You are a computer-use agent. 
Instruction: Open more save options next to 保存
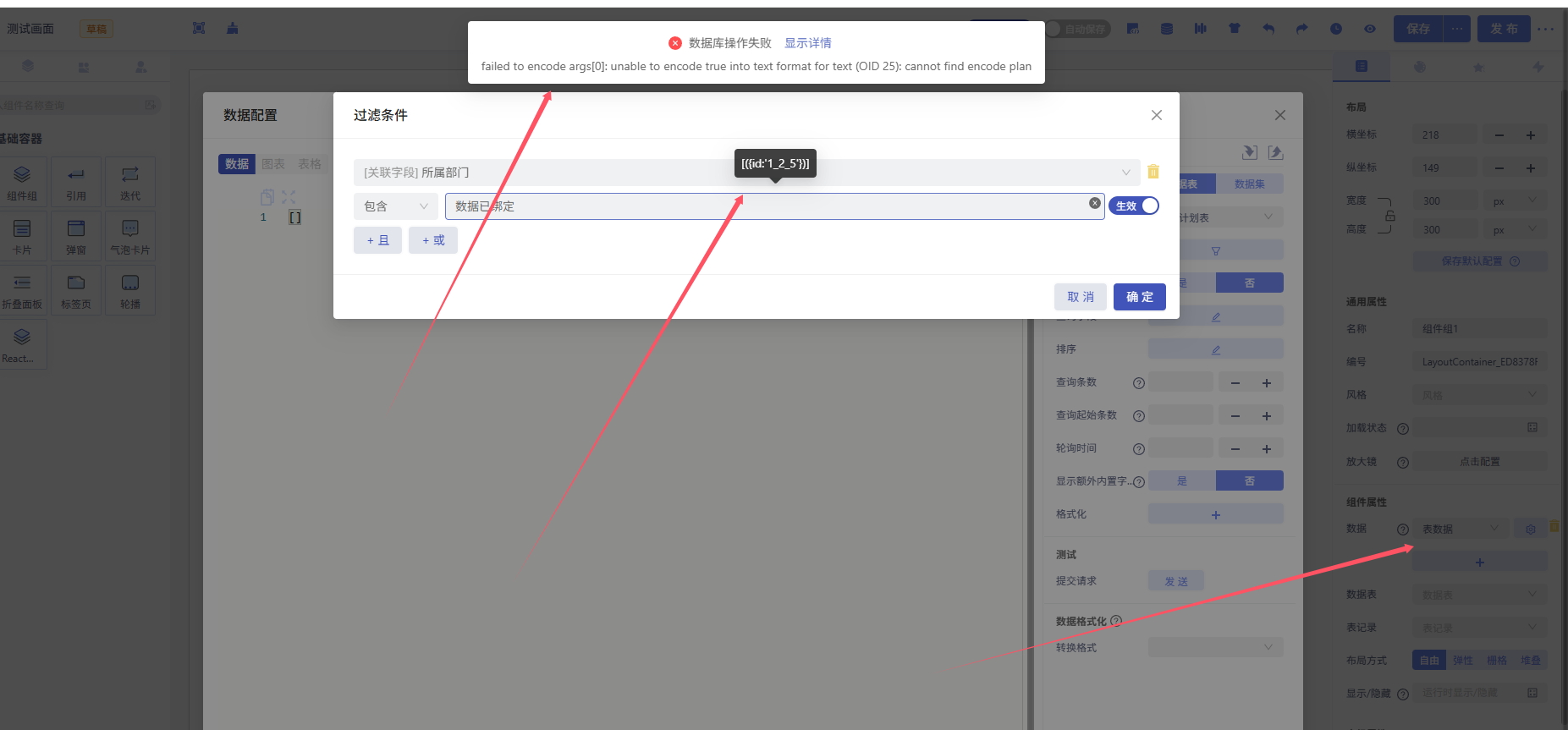point(1457,29)
